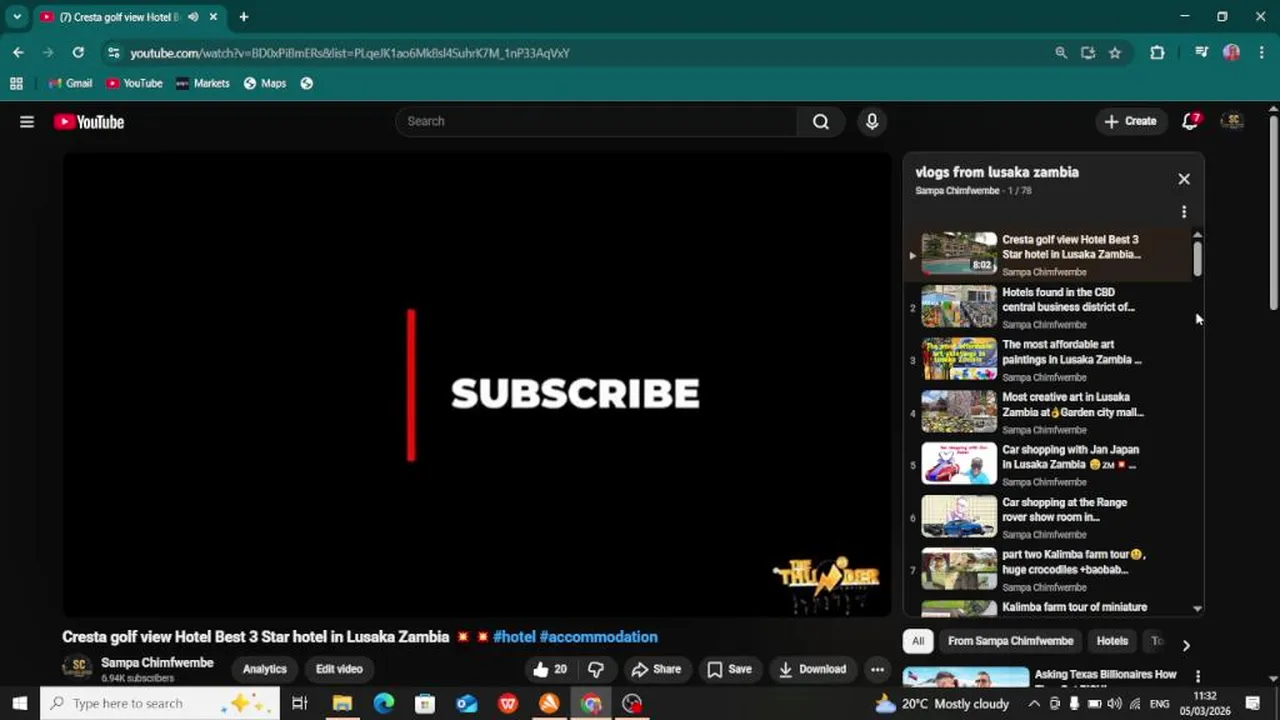Open the YouTube bookmark

134,84
